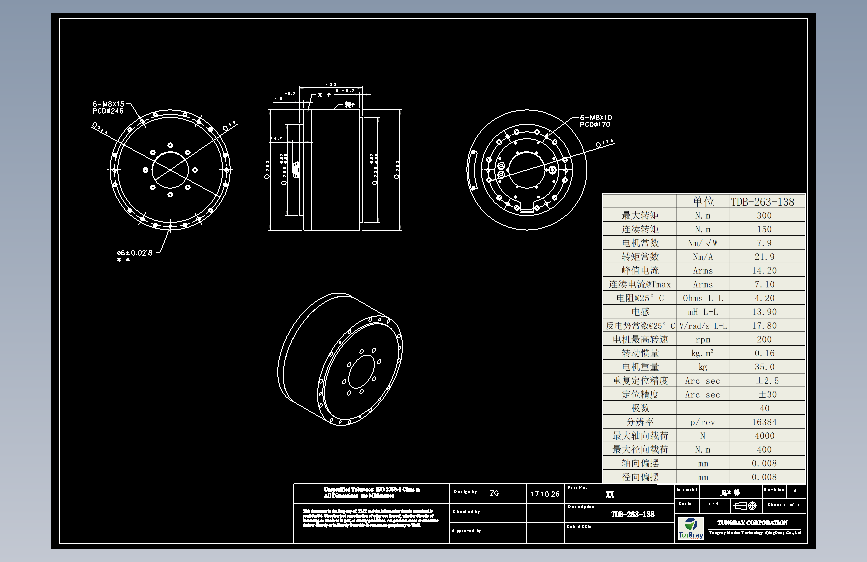Image resolution: width=867 pixels, height=562 pixels.
Task: Click the 150 continuous torque value
Action: click(764, 229)
